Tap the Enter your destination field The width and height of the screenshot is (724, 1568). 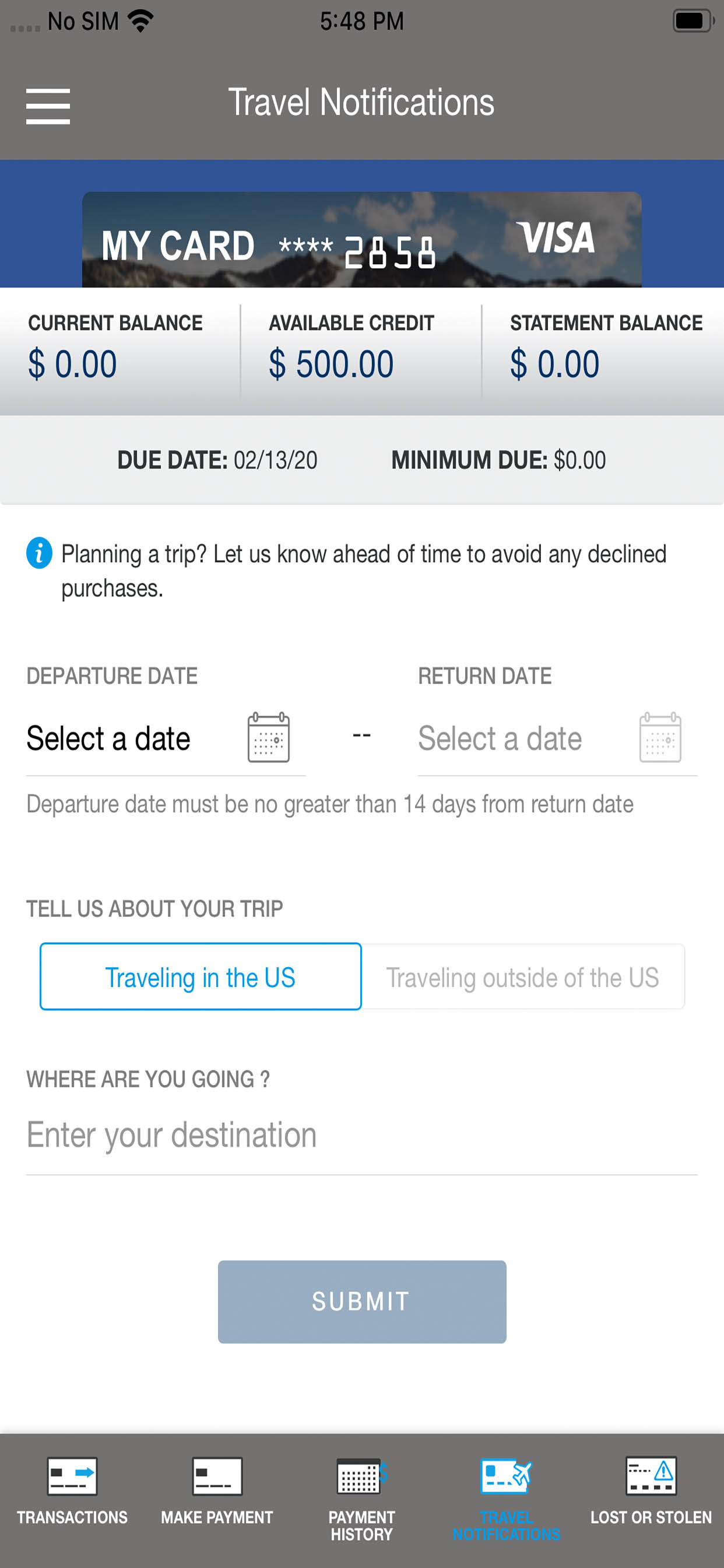[x=362, y=1135]
